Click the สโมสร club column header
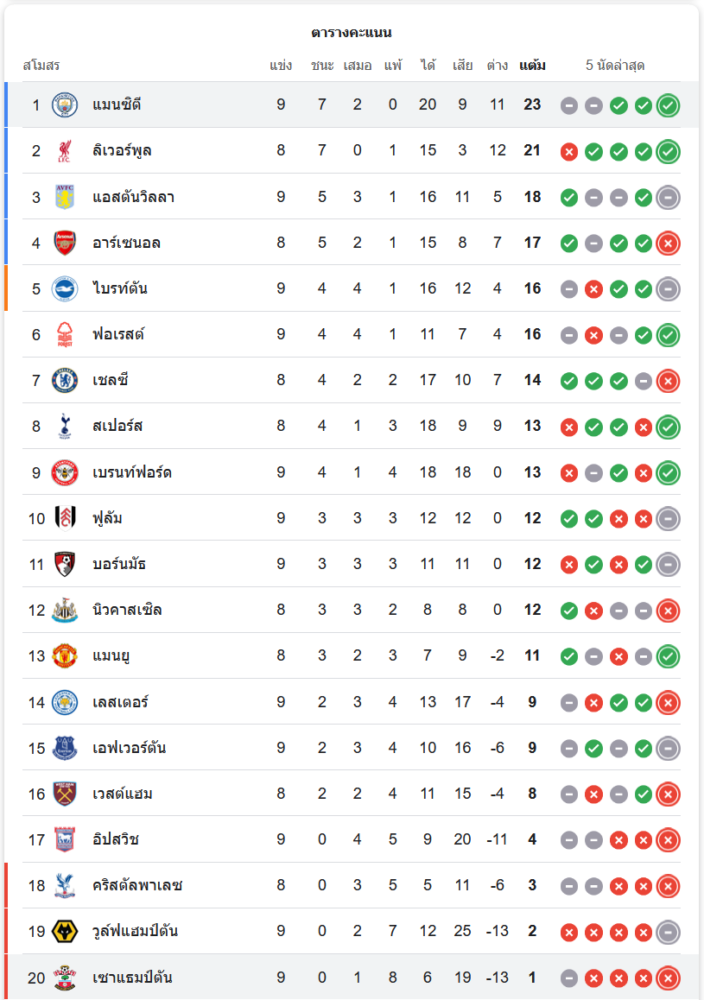Viewport: 704px width, 1000px height. click(41, 66)
